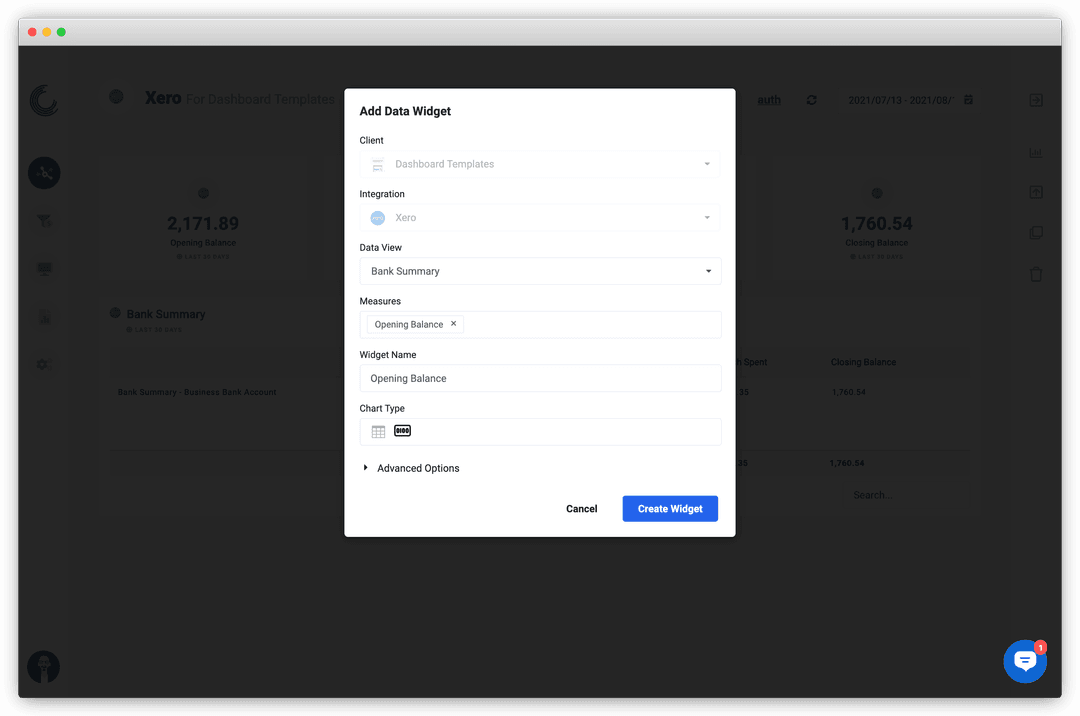Select the table chart type icon
Viewport: 1080px width, 716px height.
378,432
